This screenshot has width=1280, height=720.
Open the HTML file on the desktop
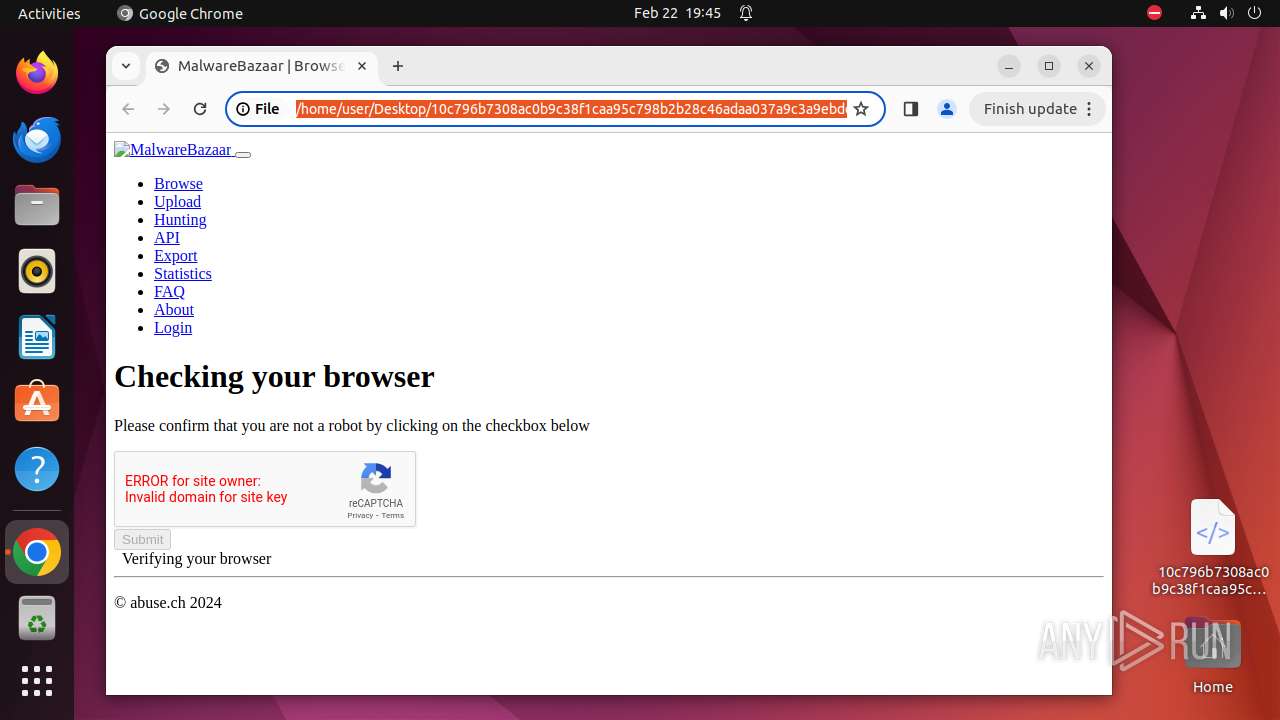pos(1212,546)
